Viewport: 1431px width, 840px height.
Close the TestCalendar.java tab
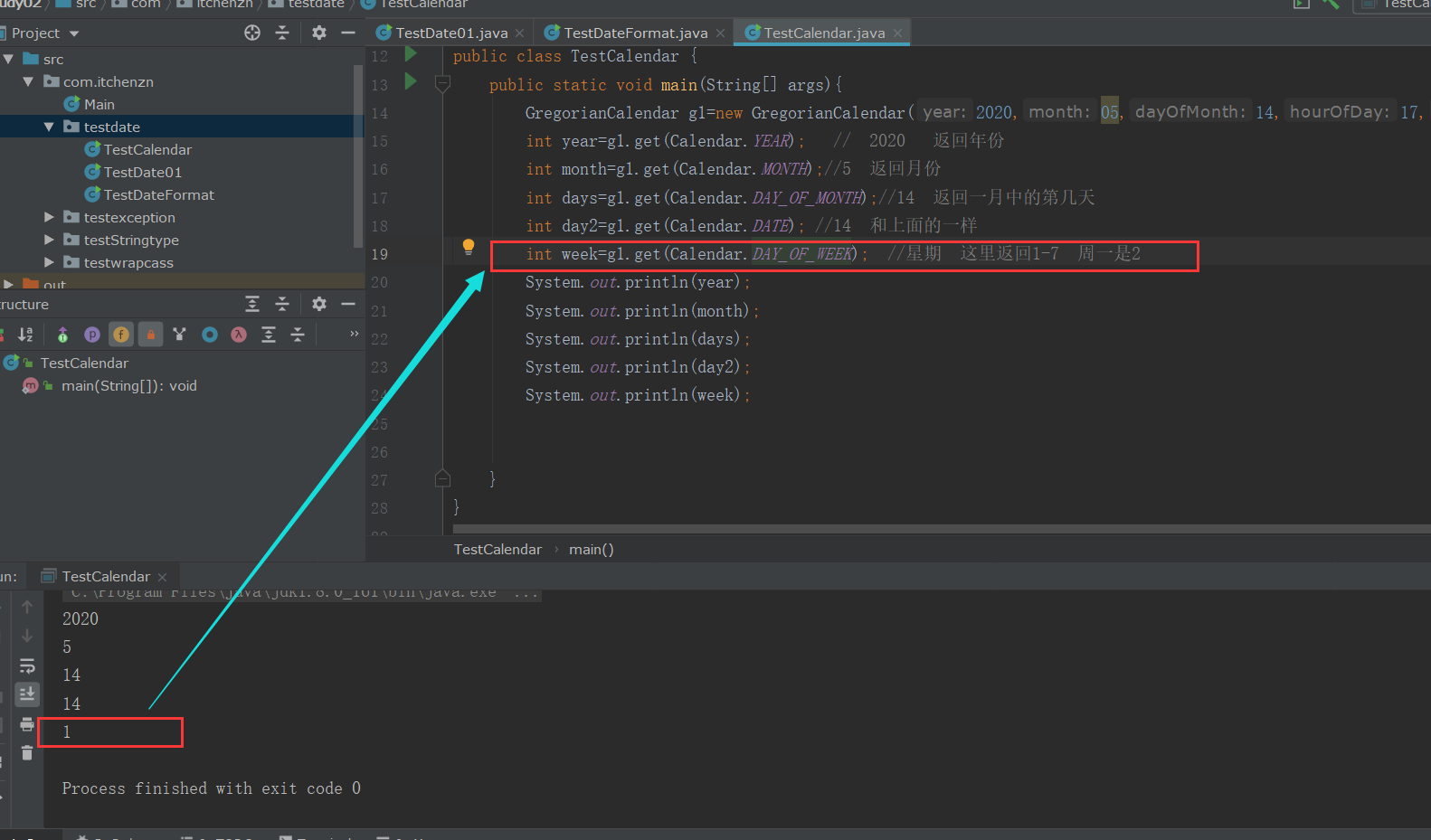[x=897, y=33]
